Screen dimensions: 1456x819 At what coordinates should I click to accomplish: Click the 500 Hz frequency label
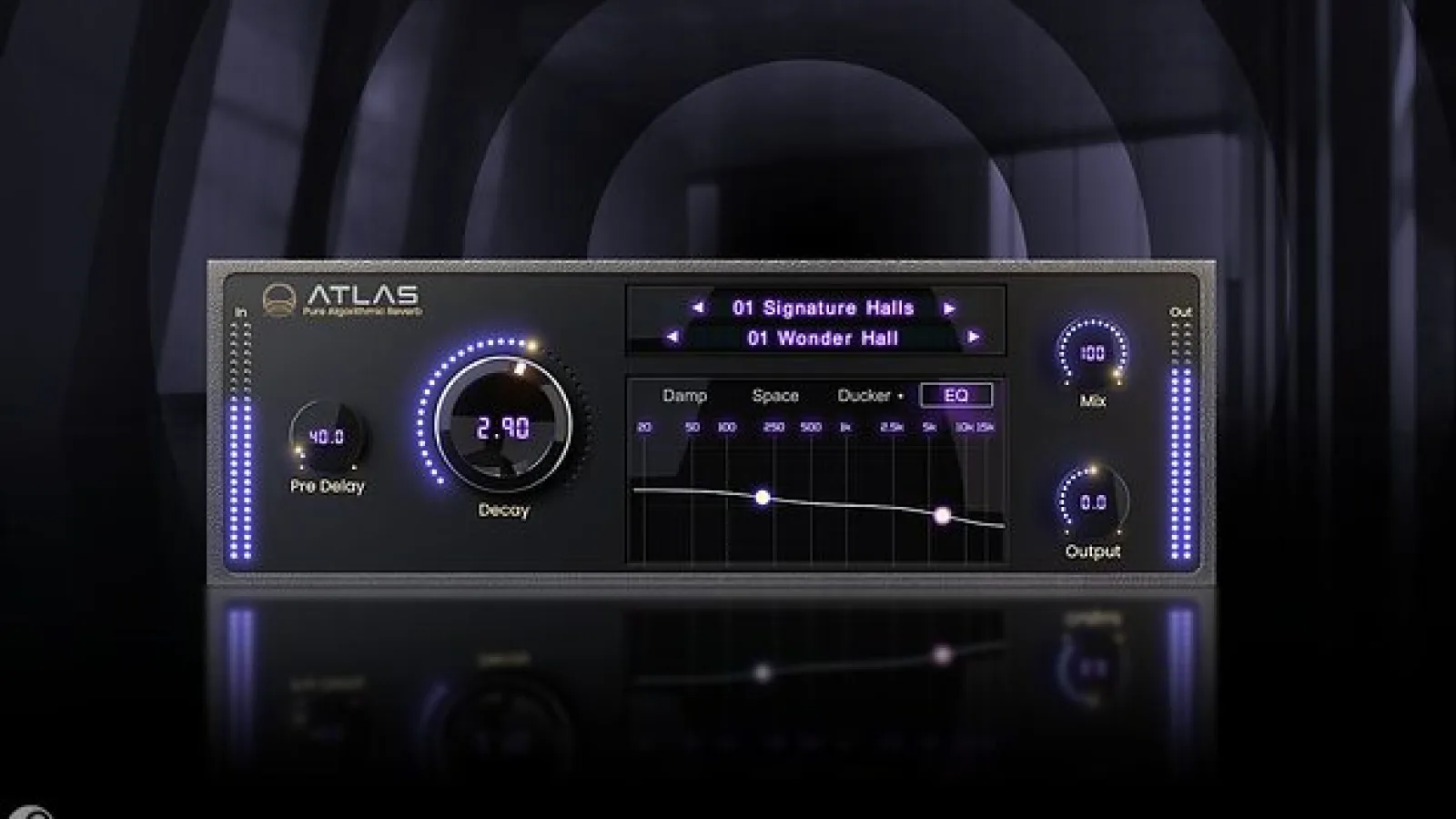(x=811, y=427)
